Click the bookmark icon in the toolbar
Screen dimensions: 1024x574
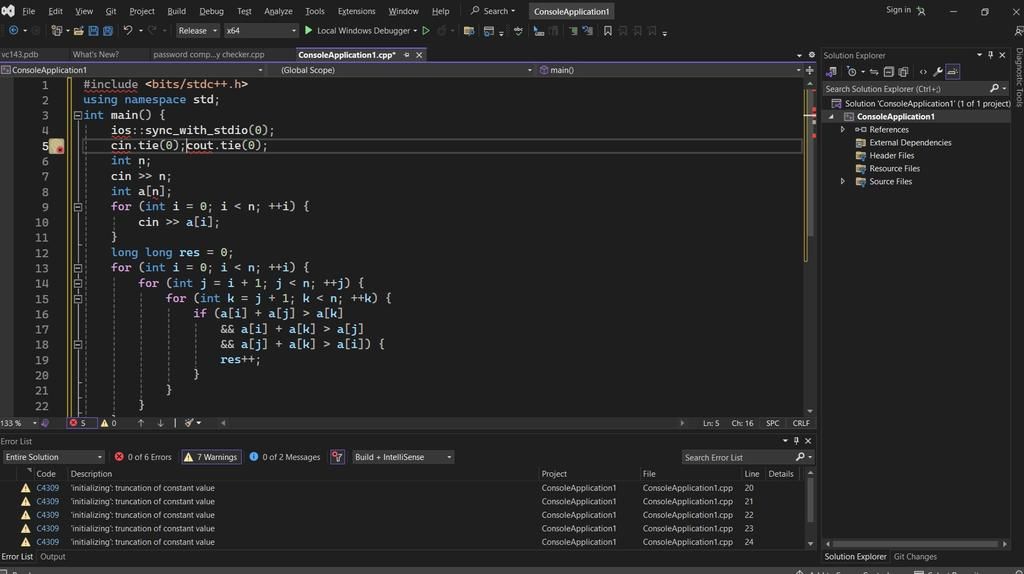(x=607, y=31)
